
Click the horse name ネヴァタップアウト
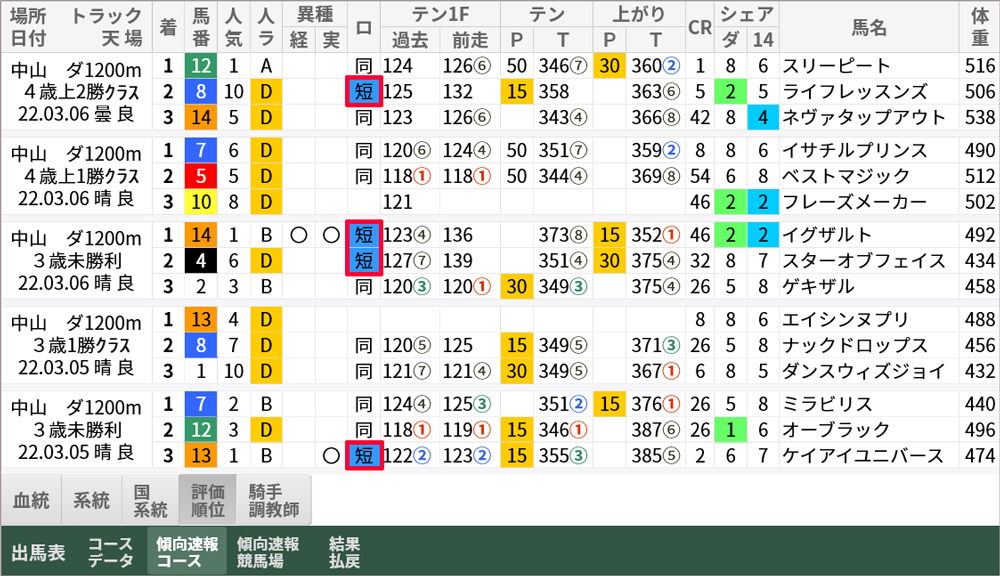[x=864, y=117]
